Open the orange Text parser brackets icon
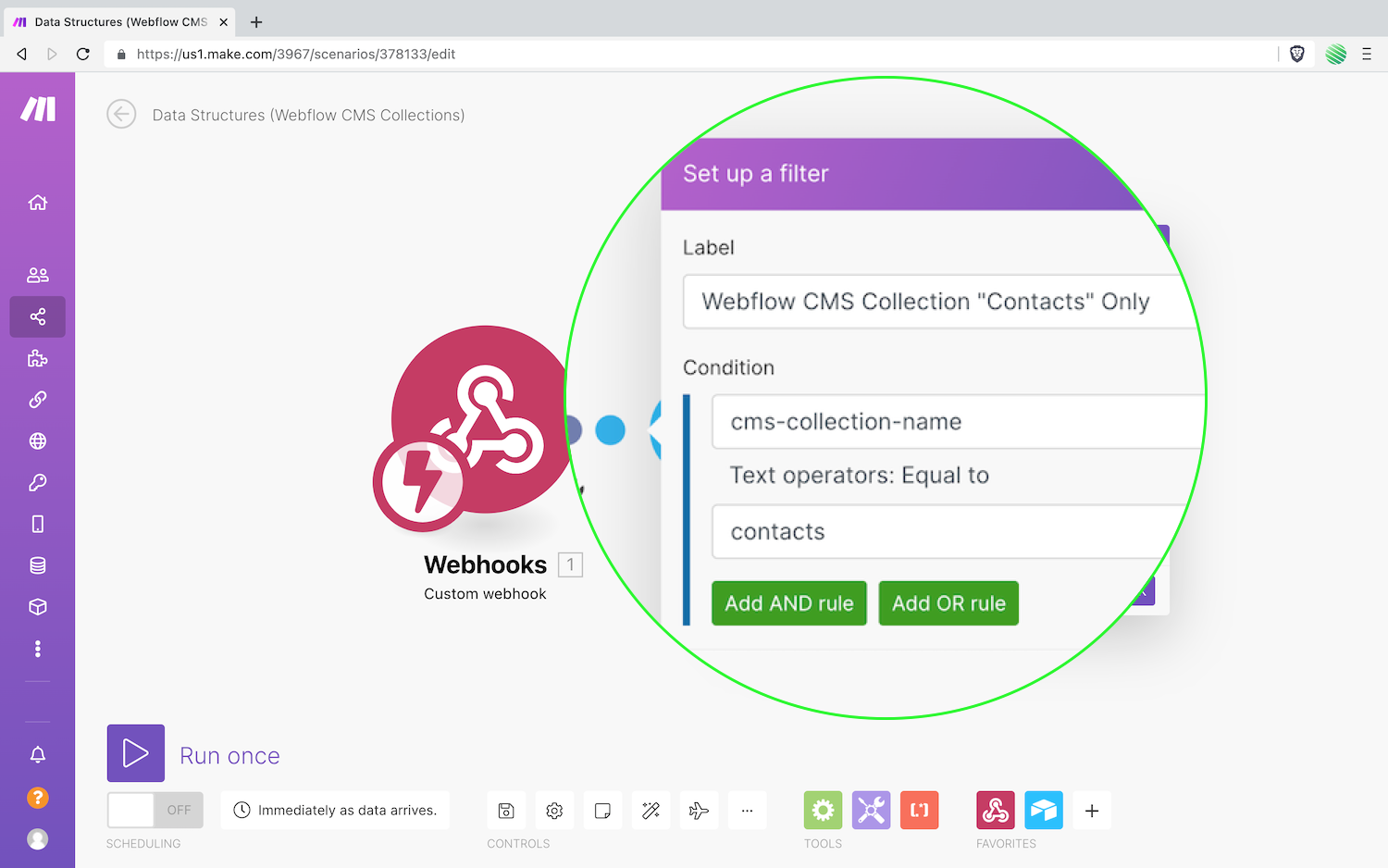This screenshot has height=868, width=1388. point(920,811)
